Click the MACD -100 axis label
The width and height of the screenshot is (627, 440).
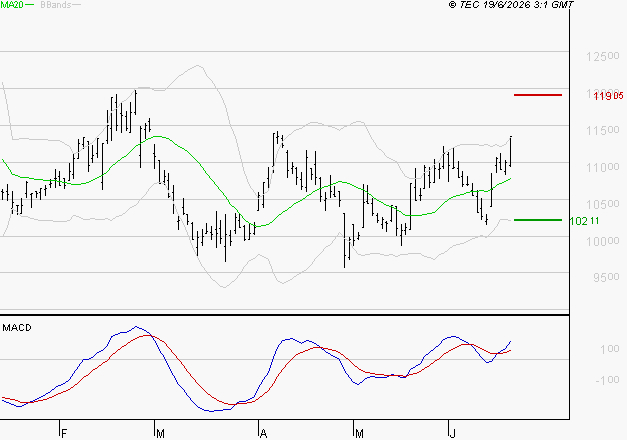(607, 380)
